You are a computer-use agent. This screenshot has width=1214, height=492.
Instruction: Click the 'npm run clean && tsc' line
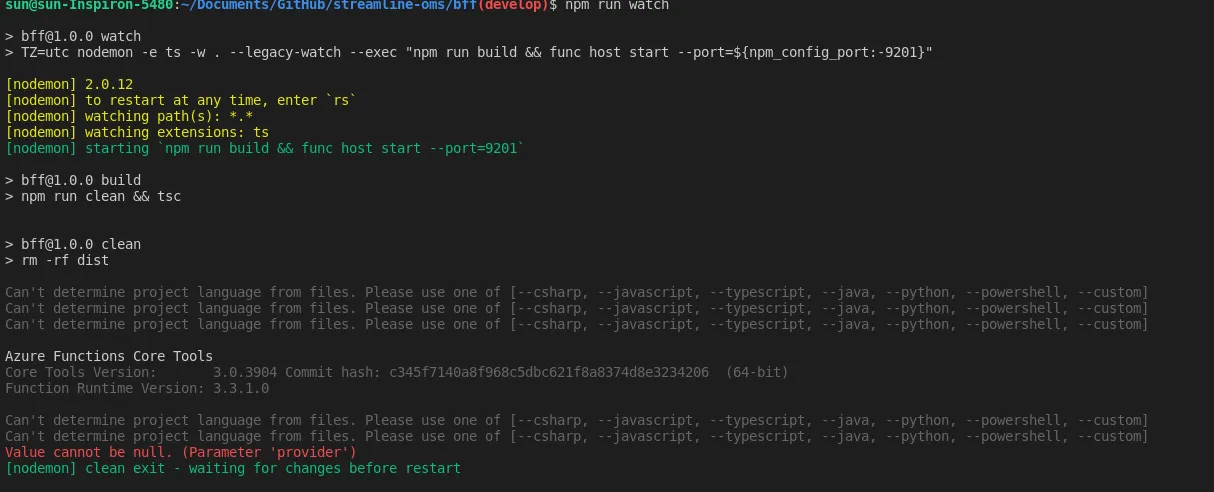93,196
